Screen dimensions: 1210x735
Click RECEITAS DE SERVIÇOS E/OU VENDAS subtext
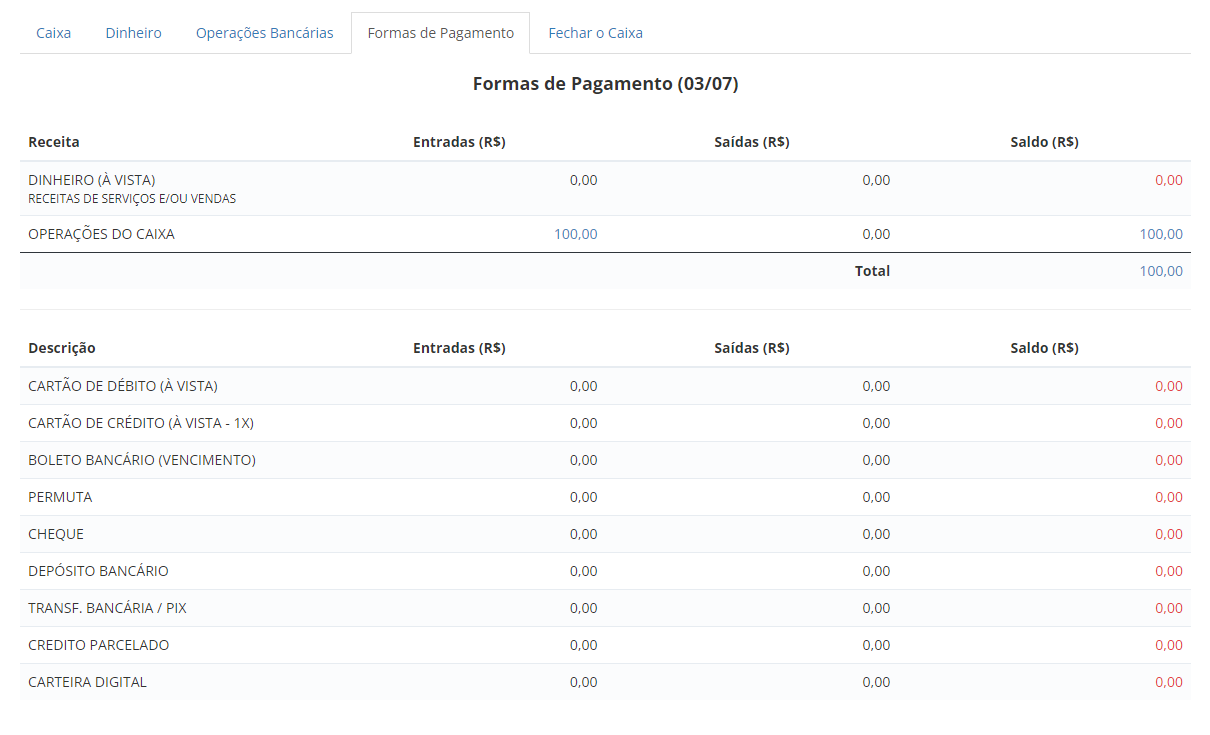(132, 199)
